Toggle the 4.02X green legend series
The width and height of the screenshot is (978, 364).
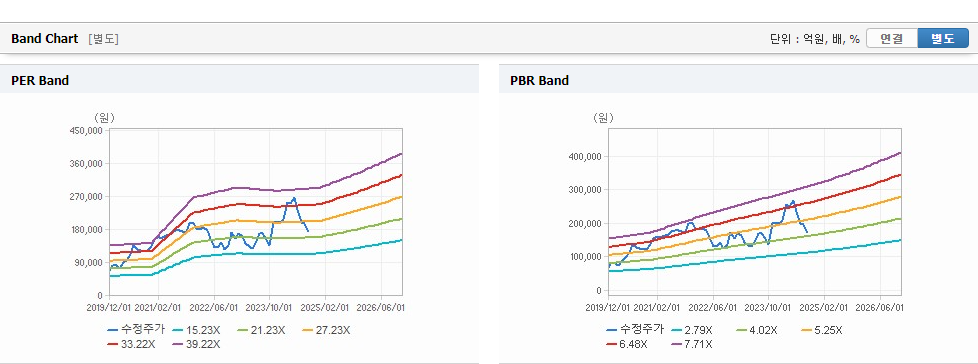tap(757, 330)
